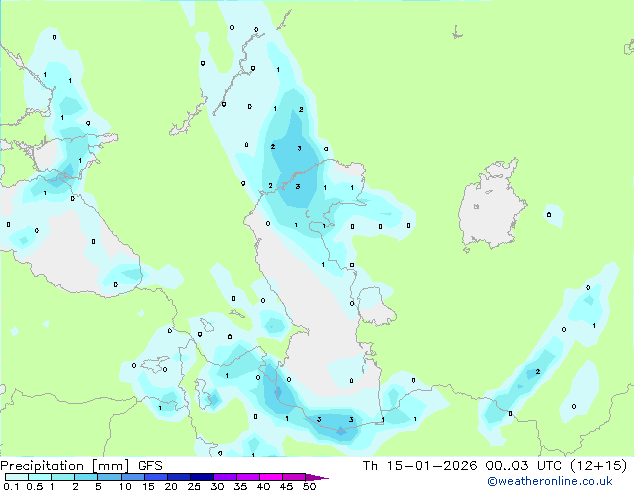Click the 'GFS' model label
634x490 pixels.
pyautogui.click(x=150, y=466)
